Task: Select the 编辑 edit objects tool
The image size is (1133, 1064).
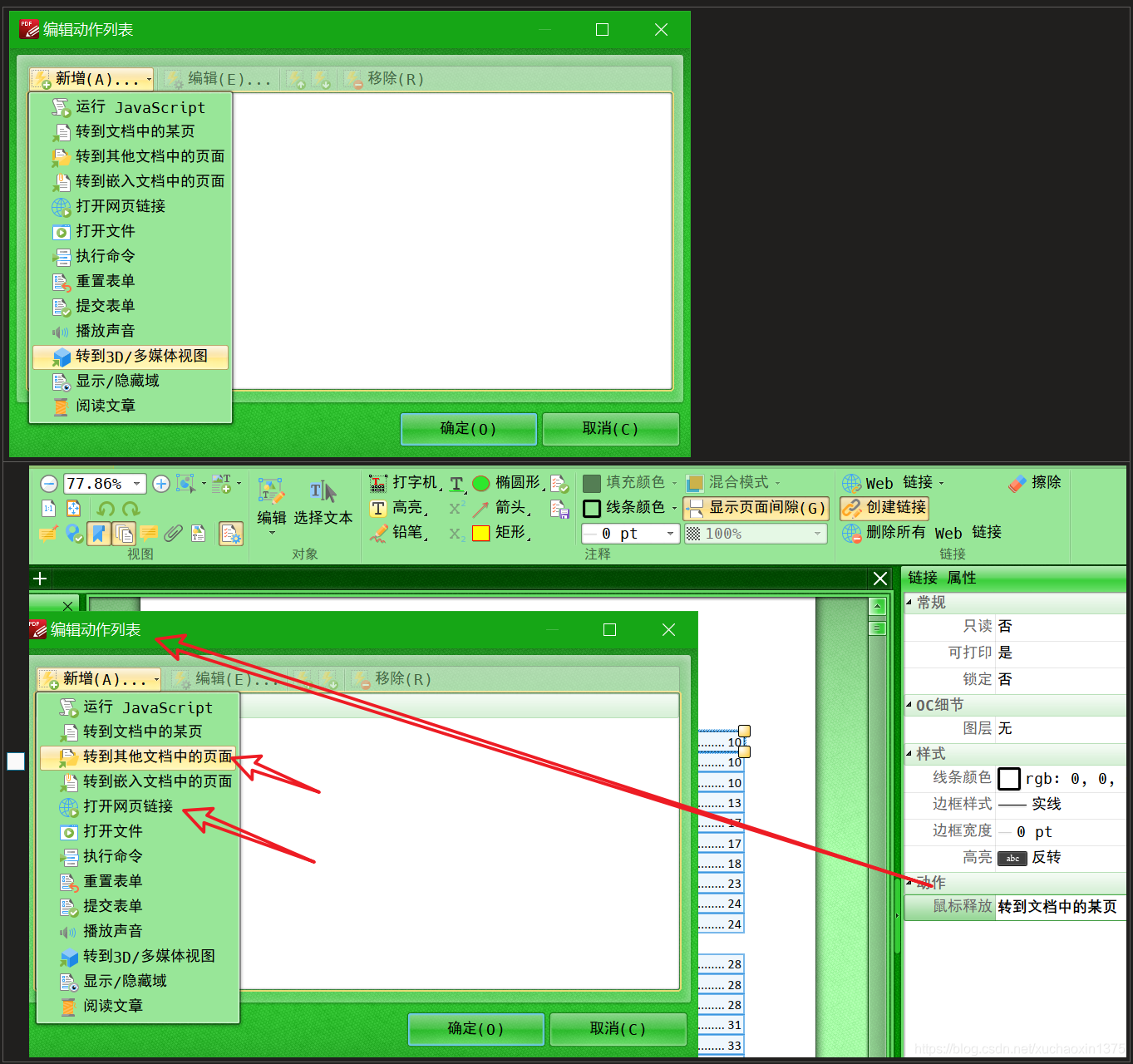Action: click(x=271, y=504)
